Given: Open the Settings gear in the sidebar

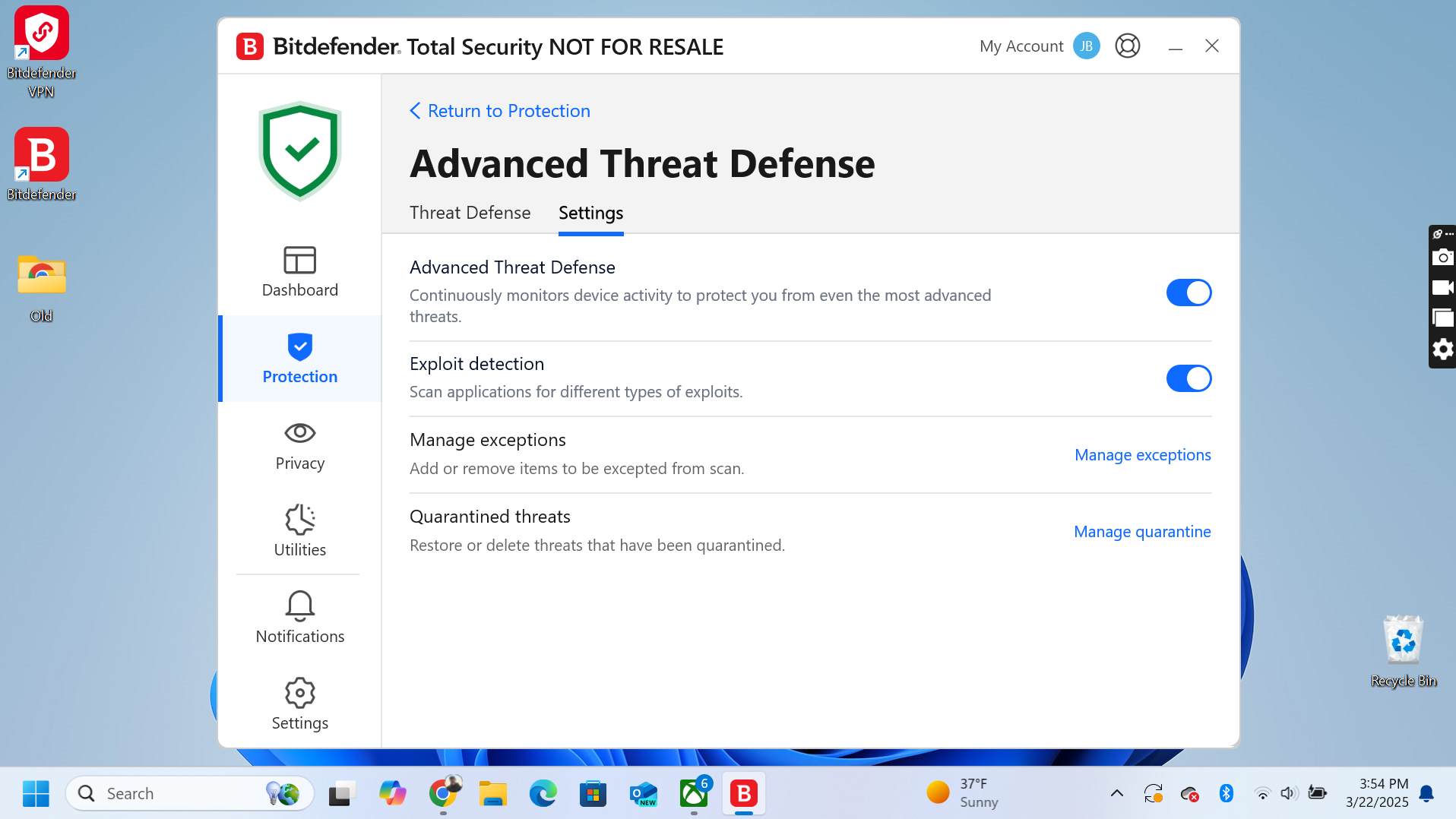Looking at the screenshot, I should 300,705.
